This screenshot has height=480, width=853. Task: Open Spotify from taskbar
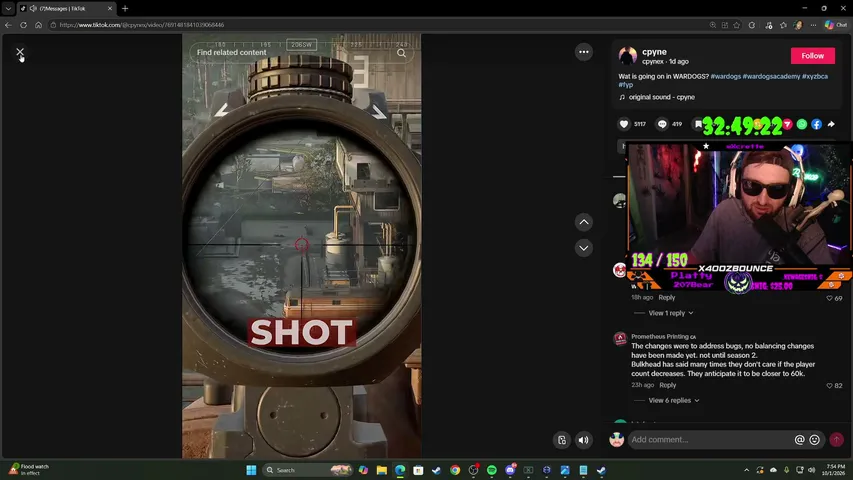coord(492,470)
